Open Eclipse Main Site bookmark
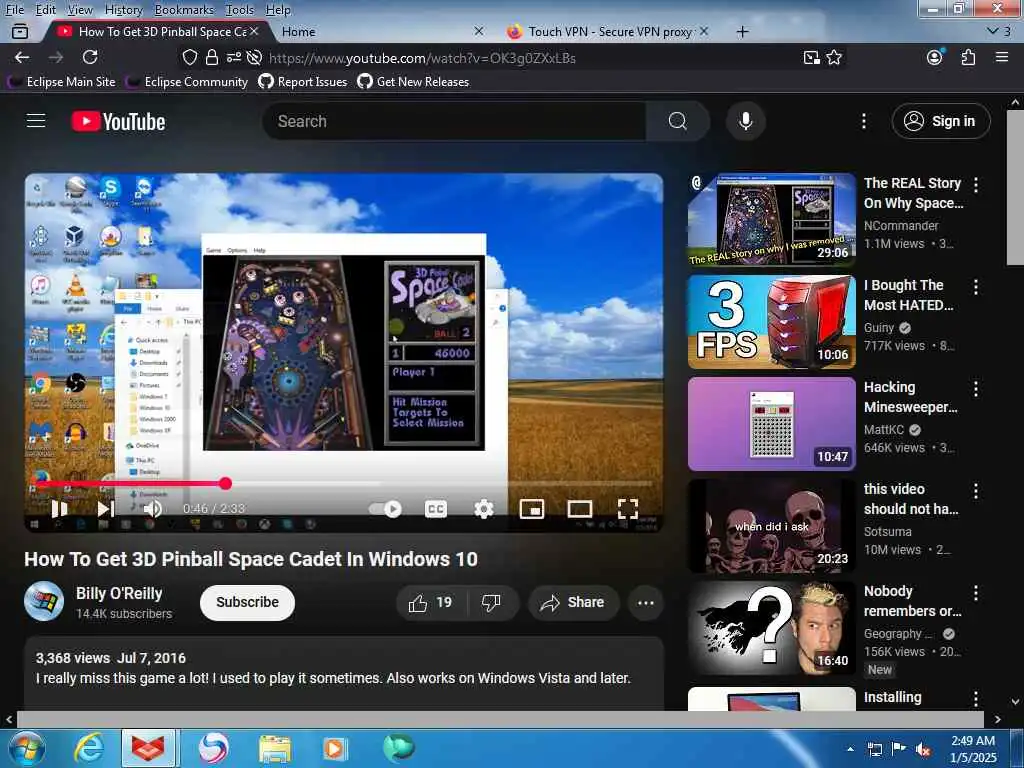Viewport: 1024px width, 768px height. 61,82
